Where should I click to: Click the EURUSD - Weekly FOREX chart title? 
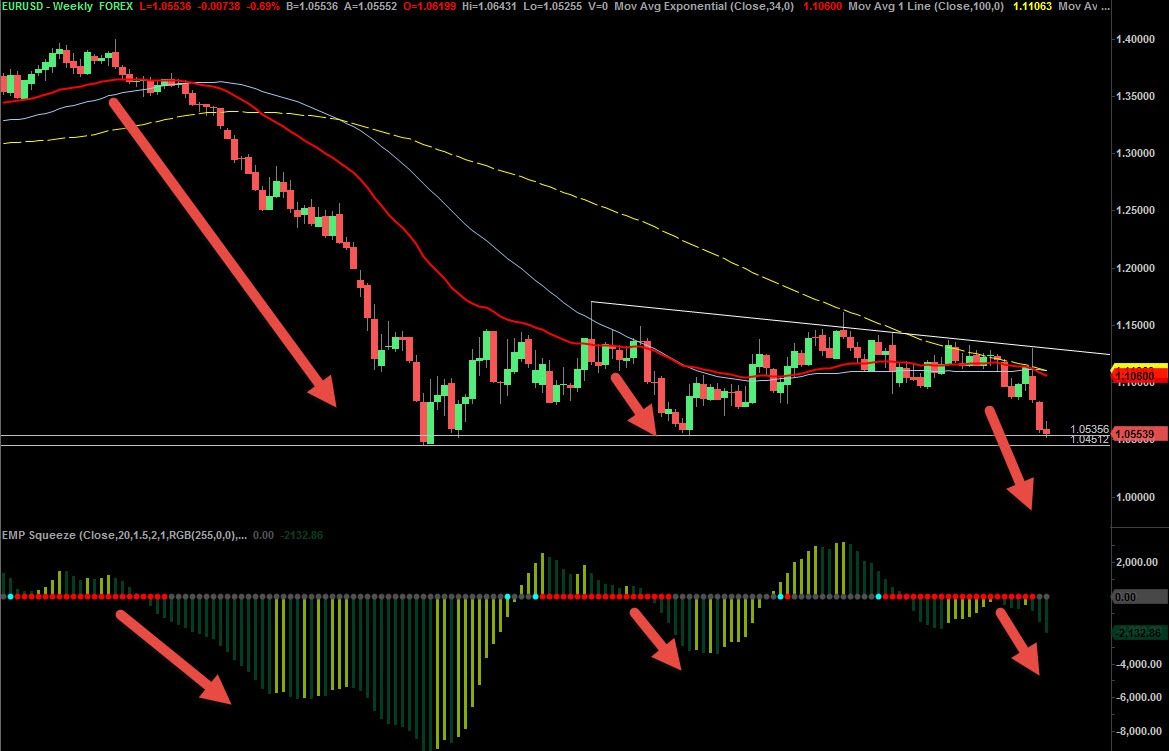[67, 6]
